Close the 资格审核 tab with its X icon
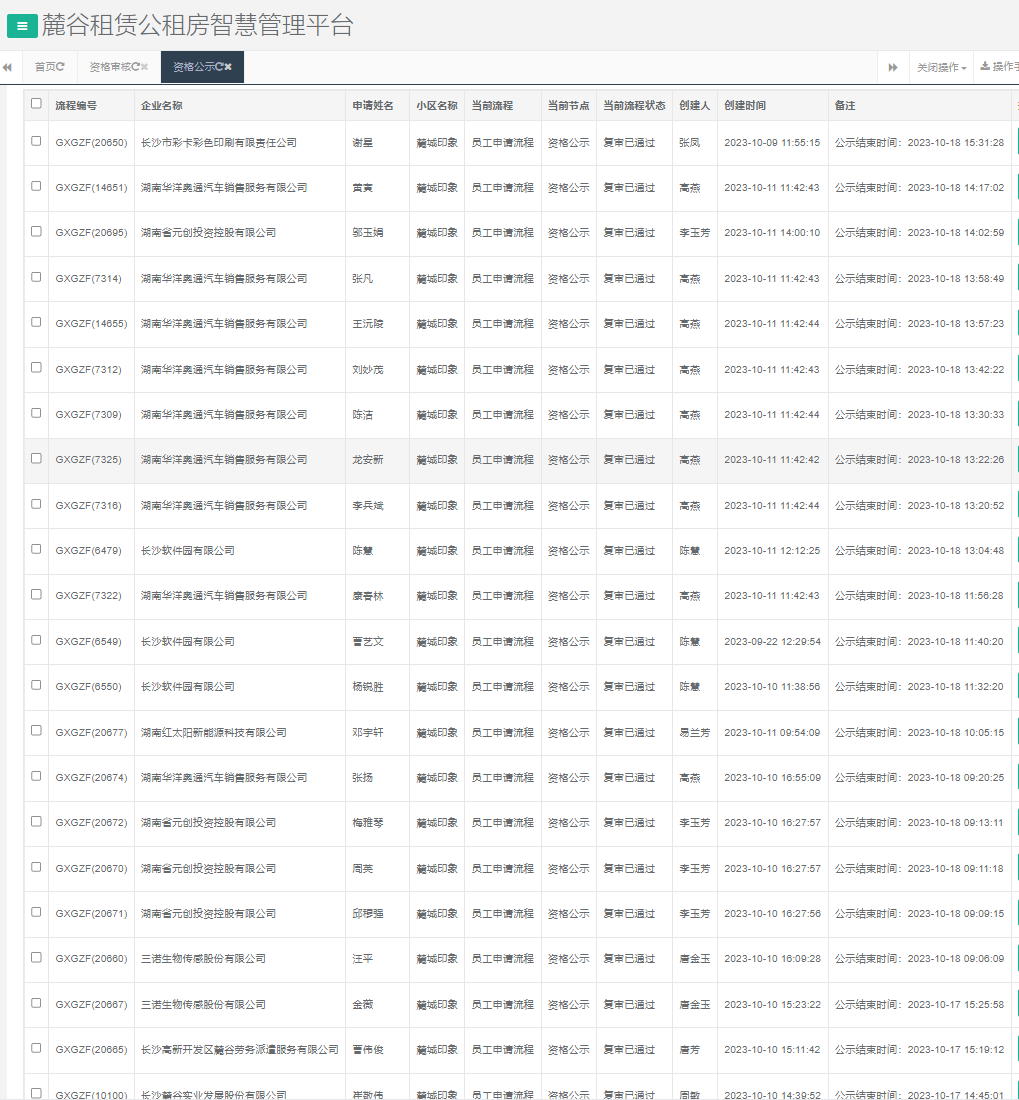 (x=145, y=67)
